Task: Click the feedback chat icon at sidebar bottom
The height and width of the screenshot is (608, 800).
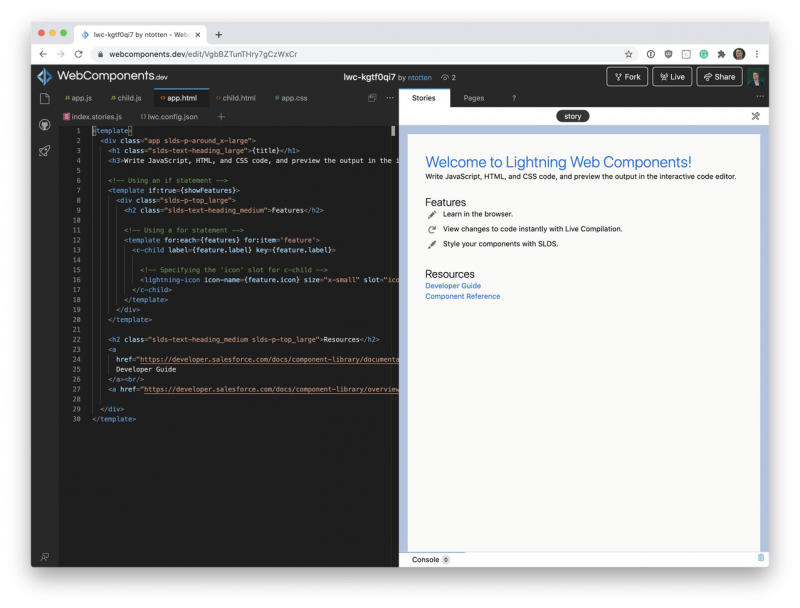Action: pyautogui.click(x=45, y=556)
